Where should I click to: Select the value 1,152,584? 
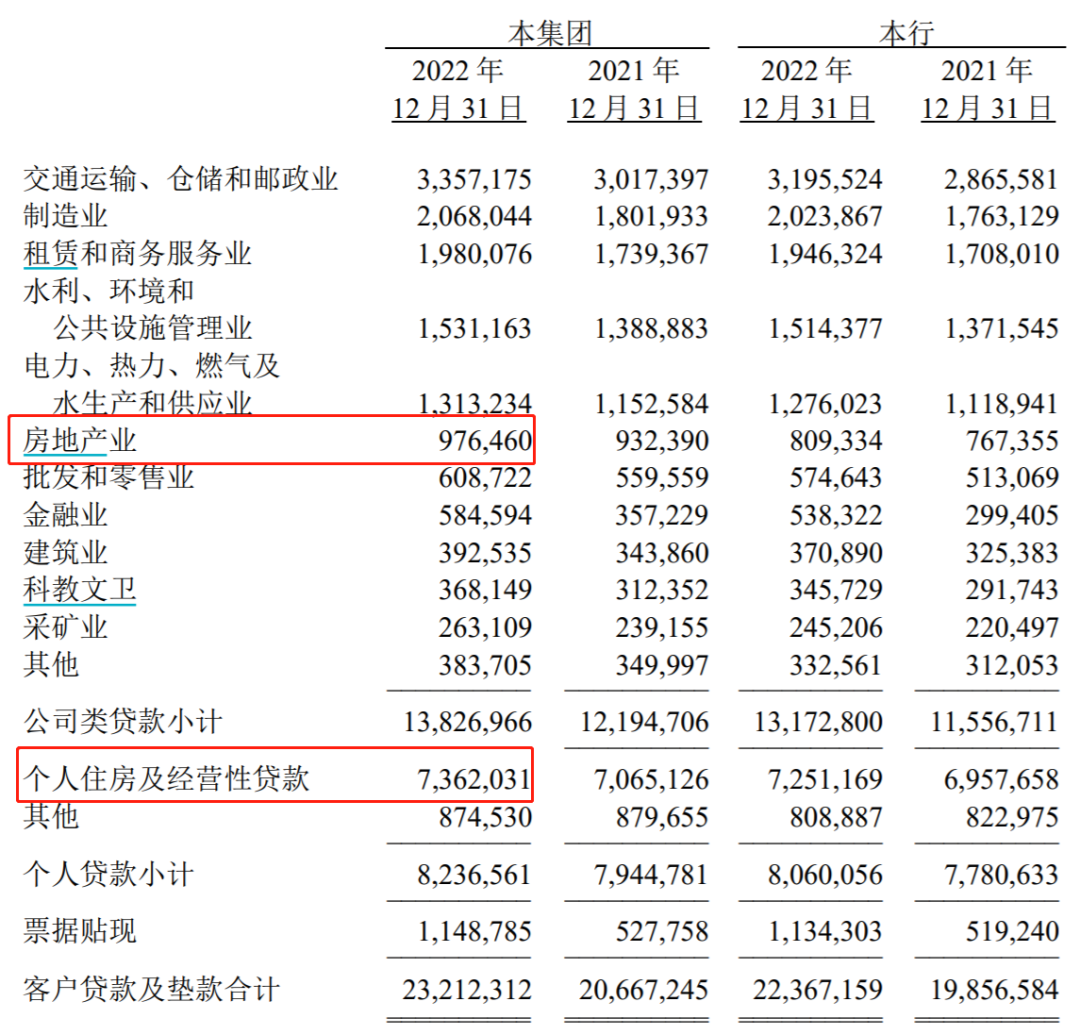point(652,404)
